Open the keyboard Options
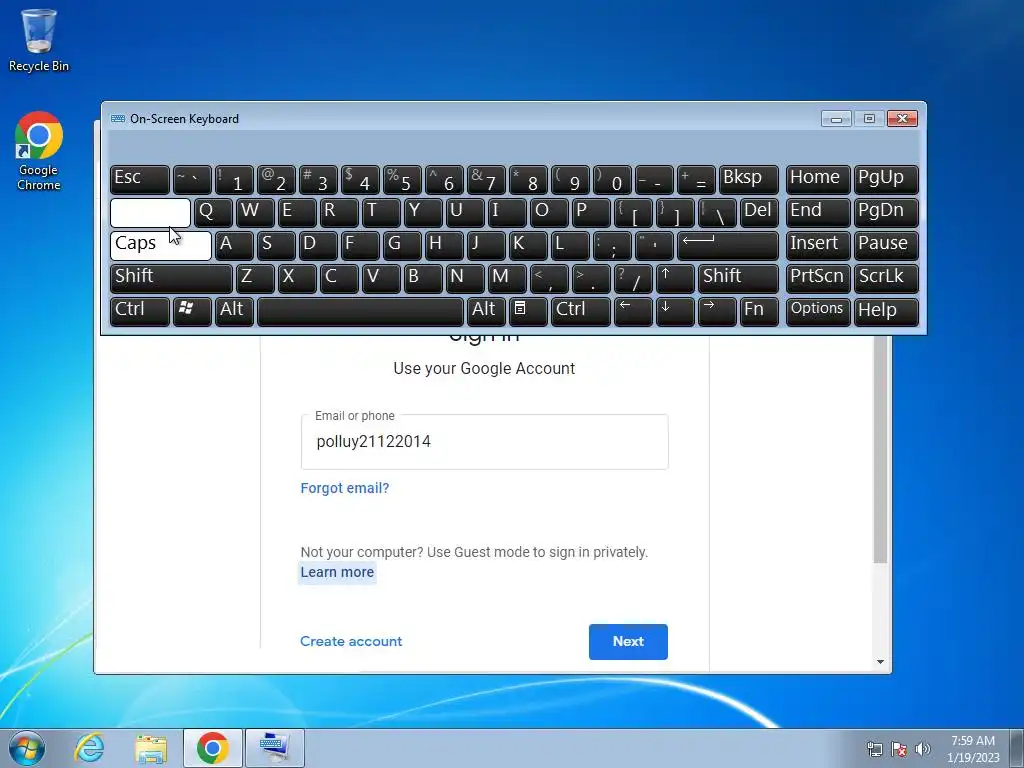This screenshot has height=768, width=1024. click(818, 311)
